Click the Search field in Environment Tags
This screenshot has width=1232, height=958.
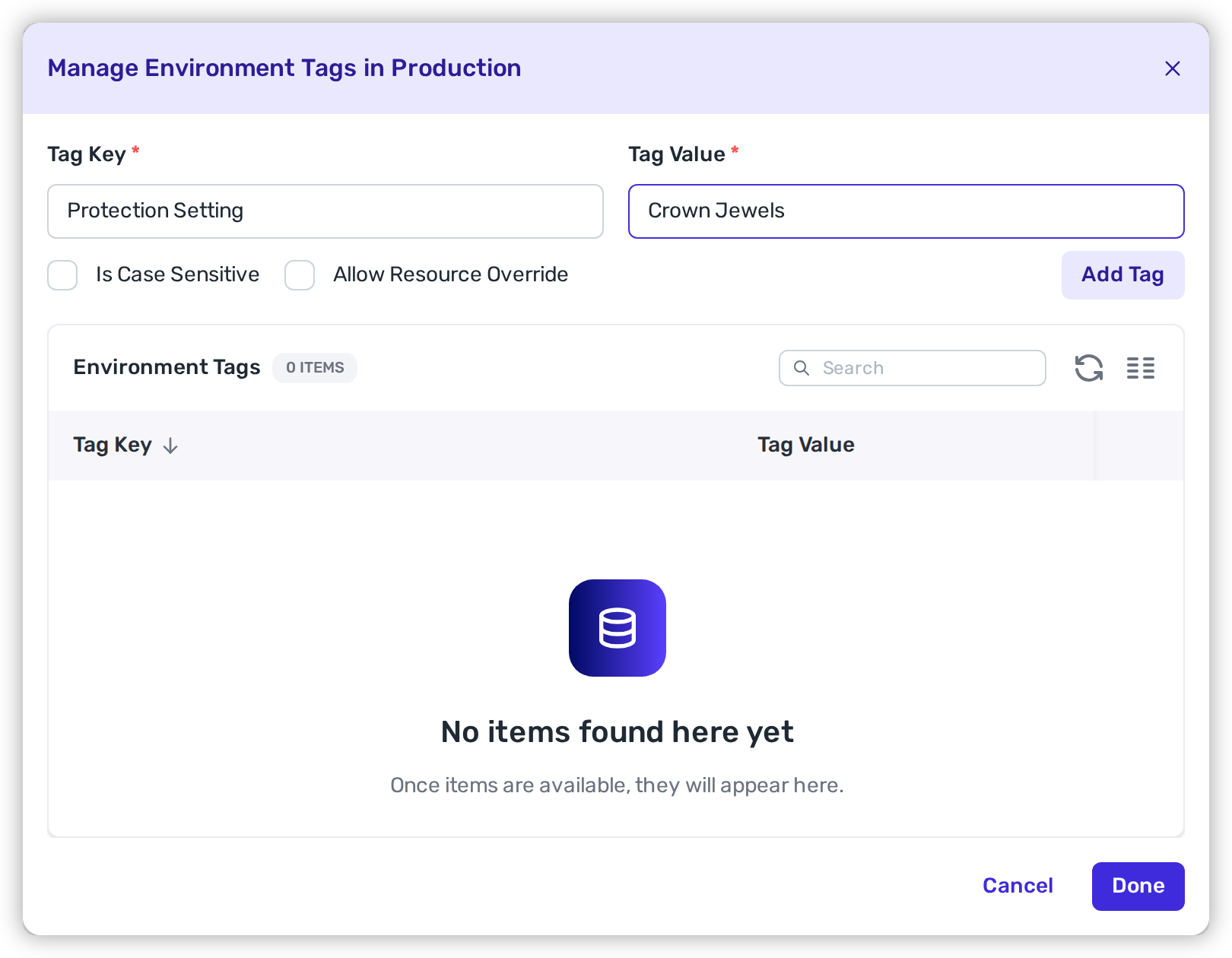pyautogui.click(x=912, y=368)
